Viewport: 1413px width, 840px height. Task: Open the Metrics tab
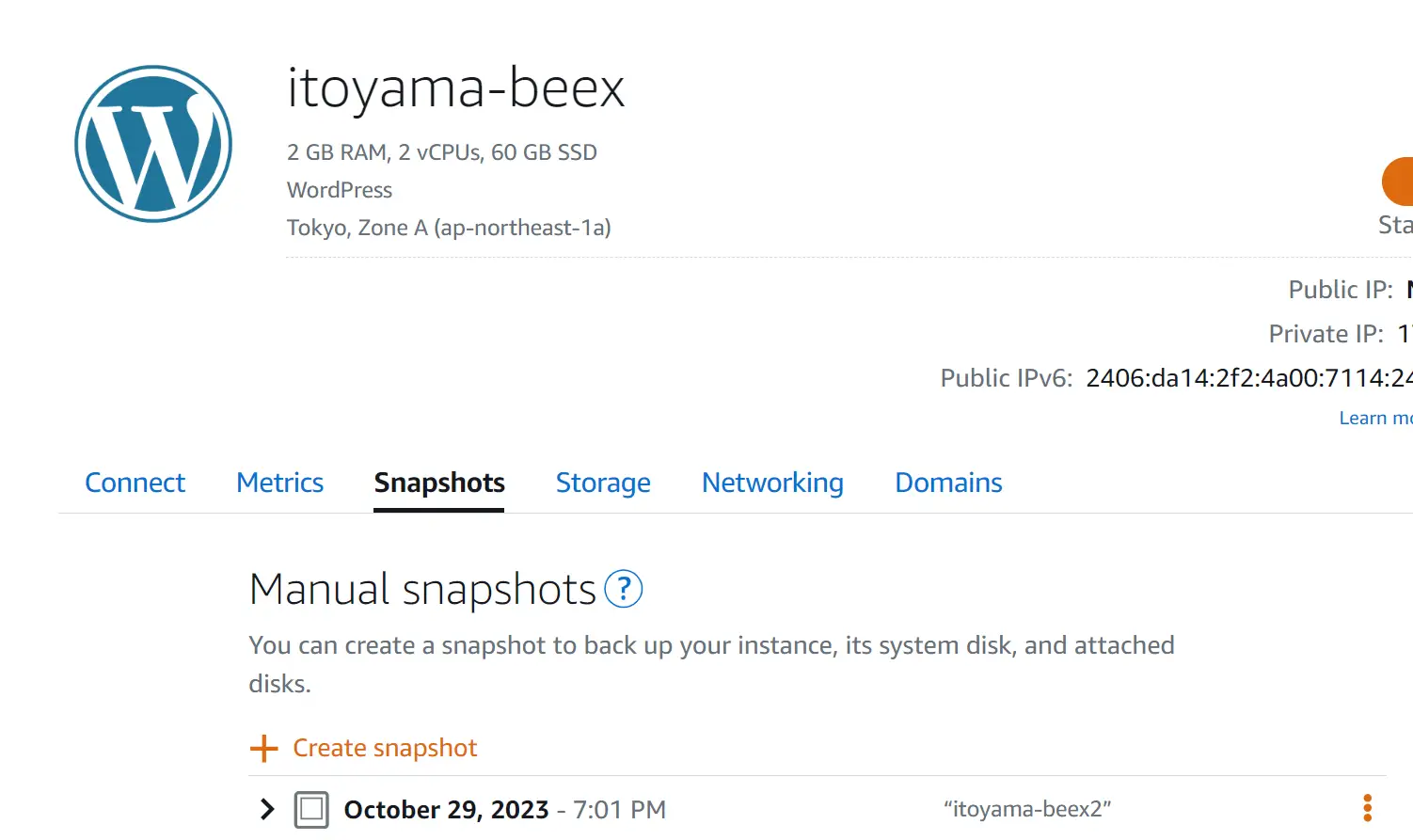(280, 483)
